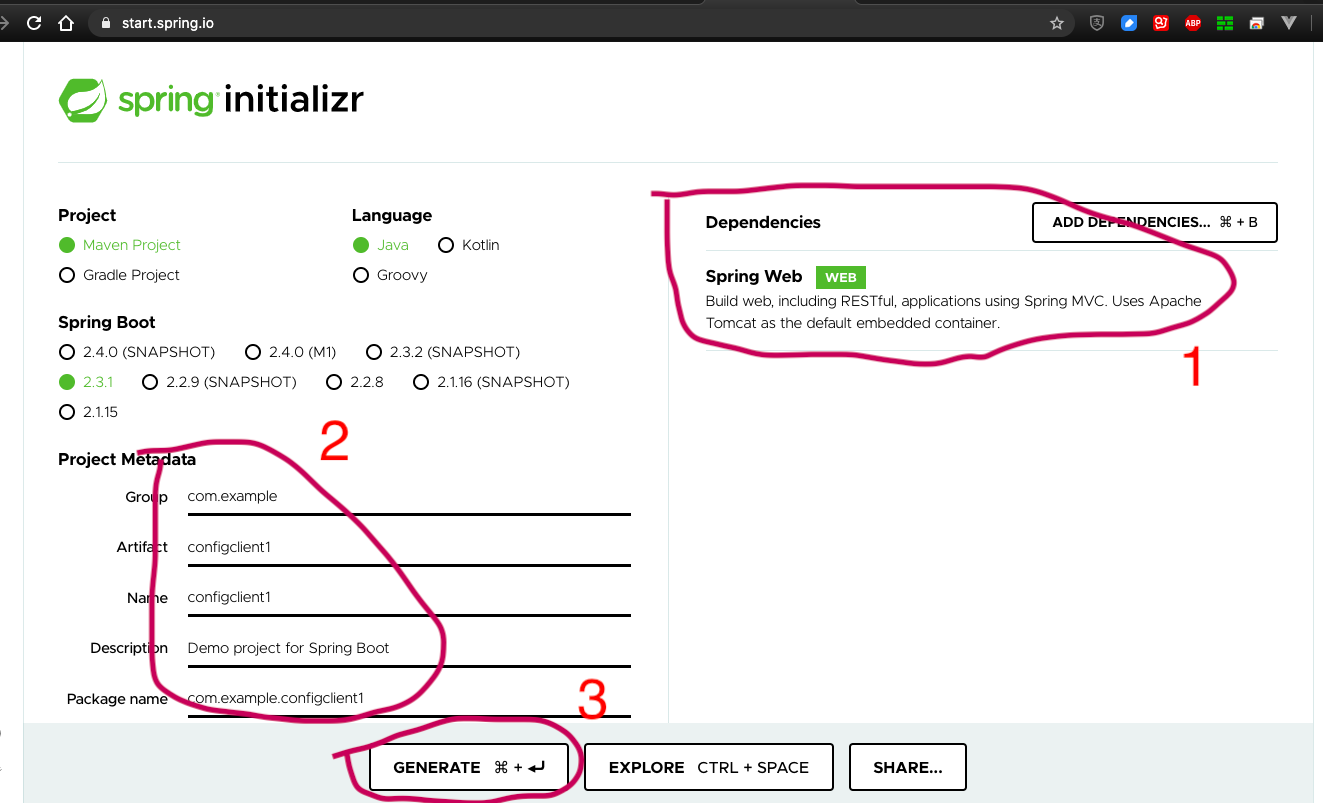Click the Explore button
The image size is (1323, 803).
(709, 768)
